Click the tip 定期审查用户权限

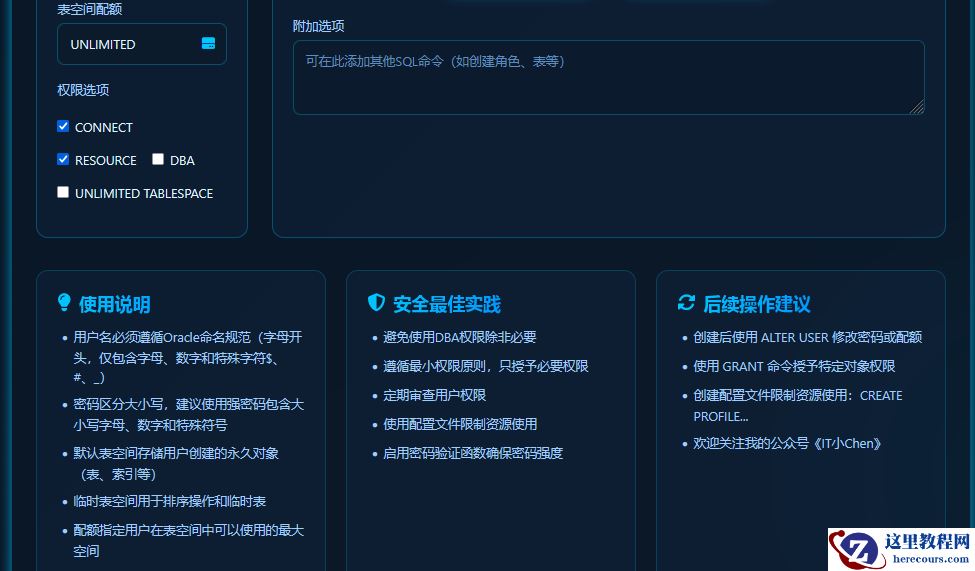pyautogui.click(x=434, y=396)
